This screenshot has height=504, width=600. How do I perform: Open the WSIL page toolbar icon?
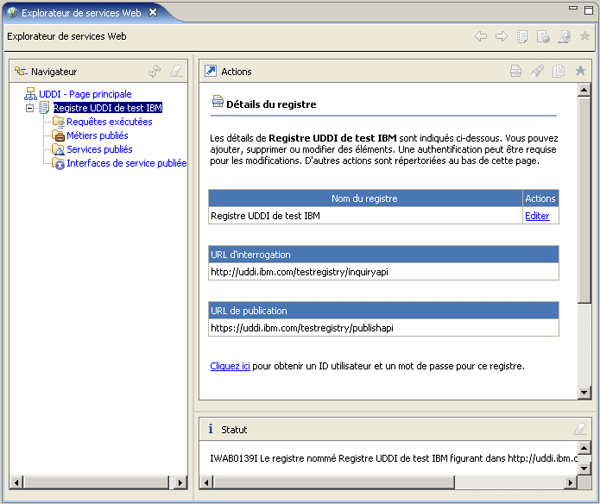point(543,37)
